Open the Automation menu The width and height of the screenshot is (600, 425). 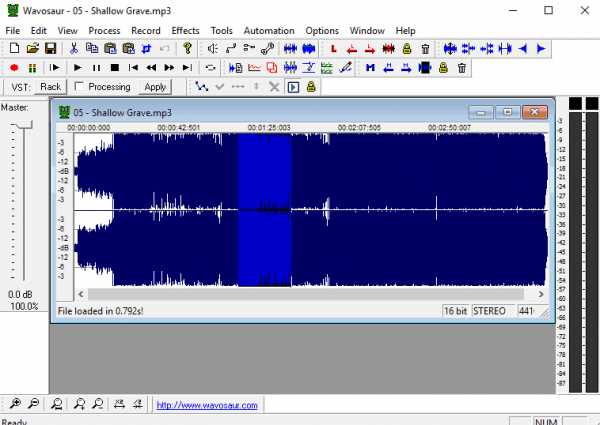[269, 31]
